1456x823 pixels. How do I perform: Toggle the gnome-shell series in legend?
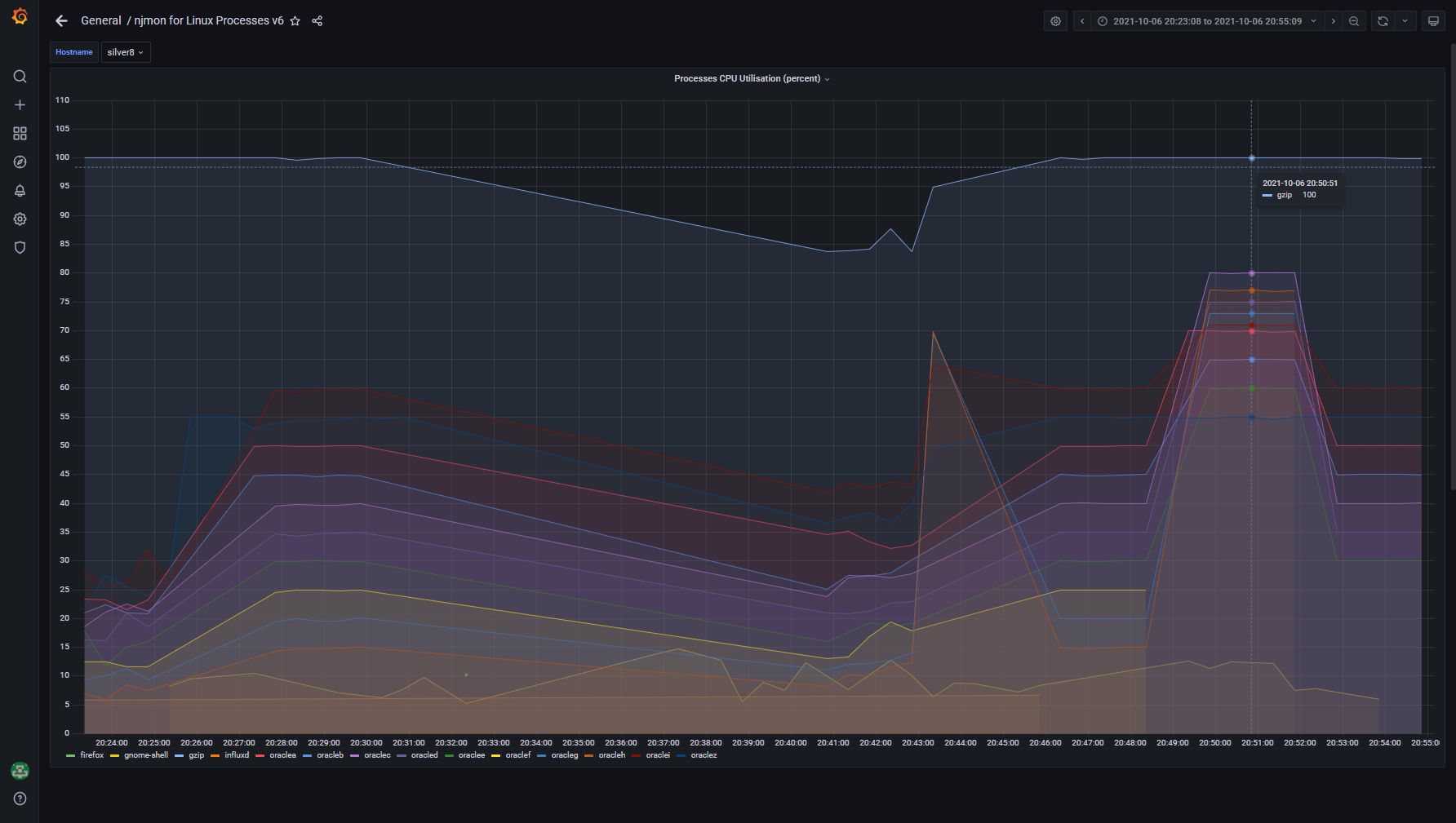coord(146,755)
